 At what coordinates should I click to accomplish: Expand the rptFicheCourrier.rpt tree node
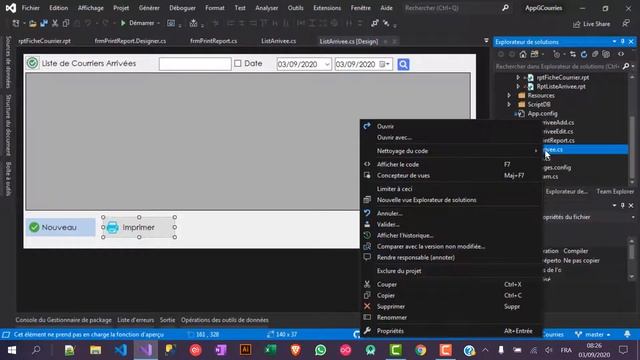(518, 77)
